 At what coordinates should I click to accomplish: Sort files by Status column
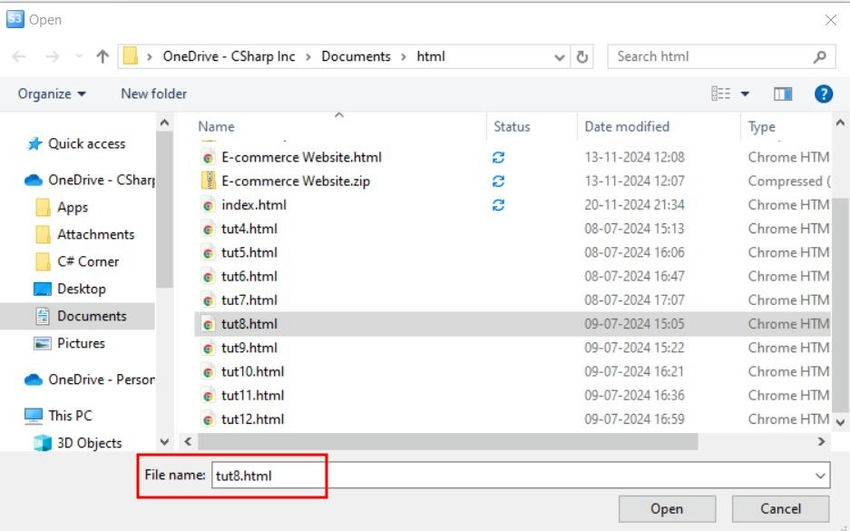(512, 127)
